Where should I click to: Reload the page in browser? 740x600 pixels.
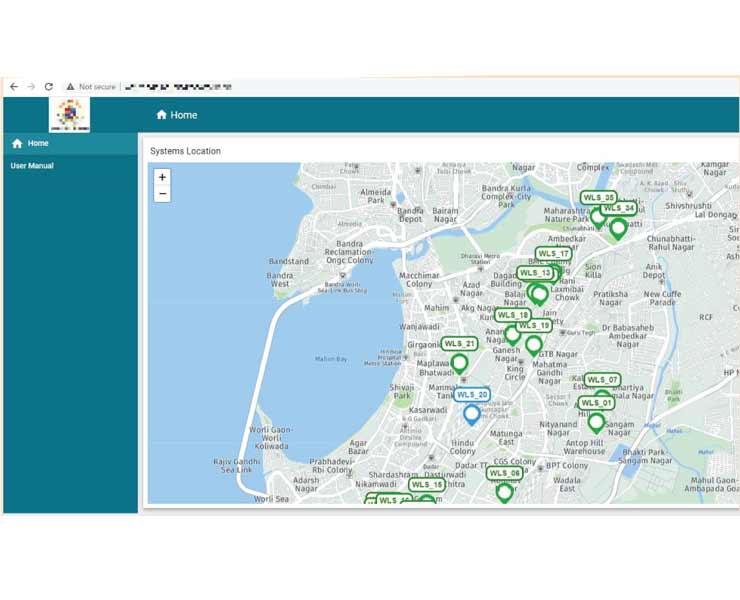click(x=48, y=87)
